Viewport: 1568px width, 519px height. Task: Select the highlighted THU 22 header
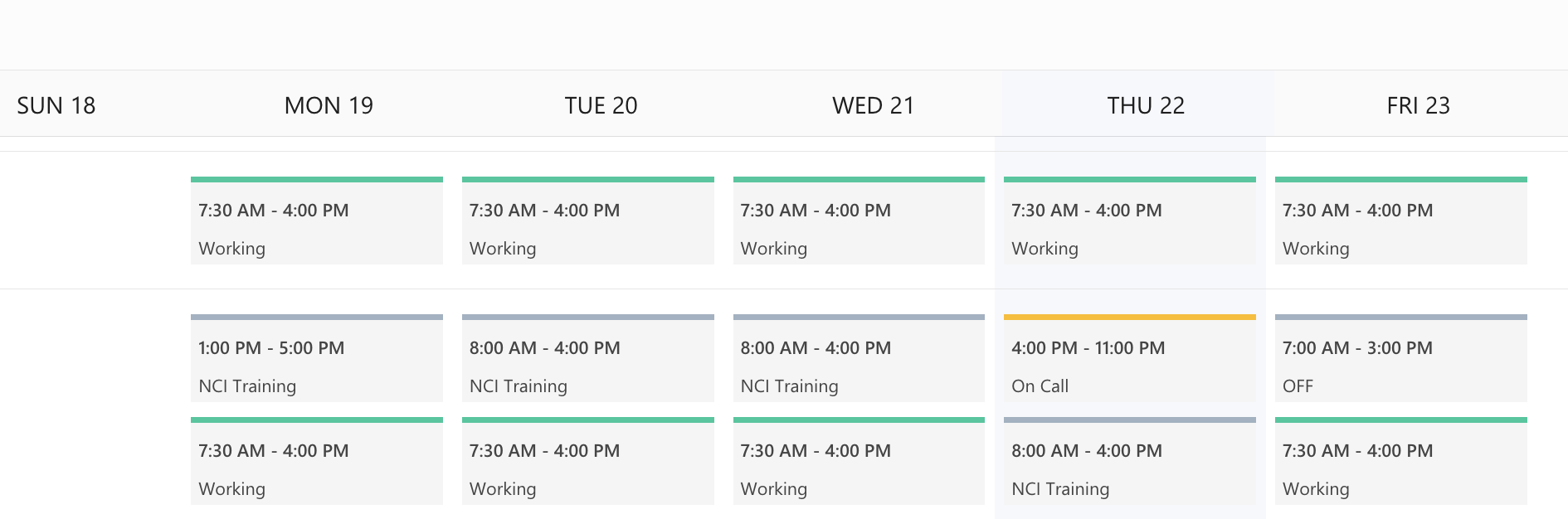pos(1145,105)
